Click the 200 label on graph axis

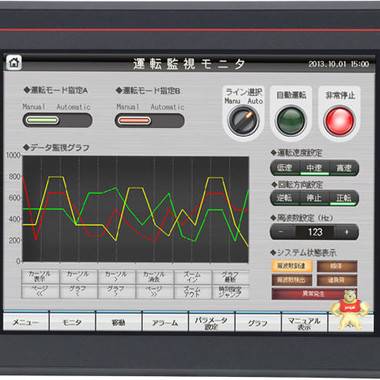(14, 240)
